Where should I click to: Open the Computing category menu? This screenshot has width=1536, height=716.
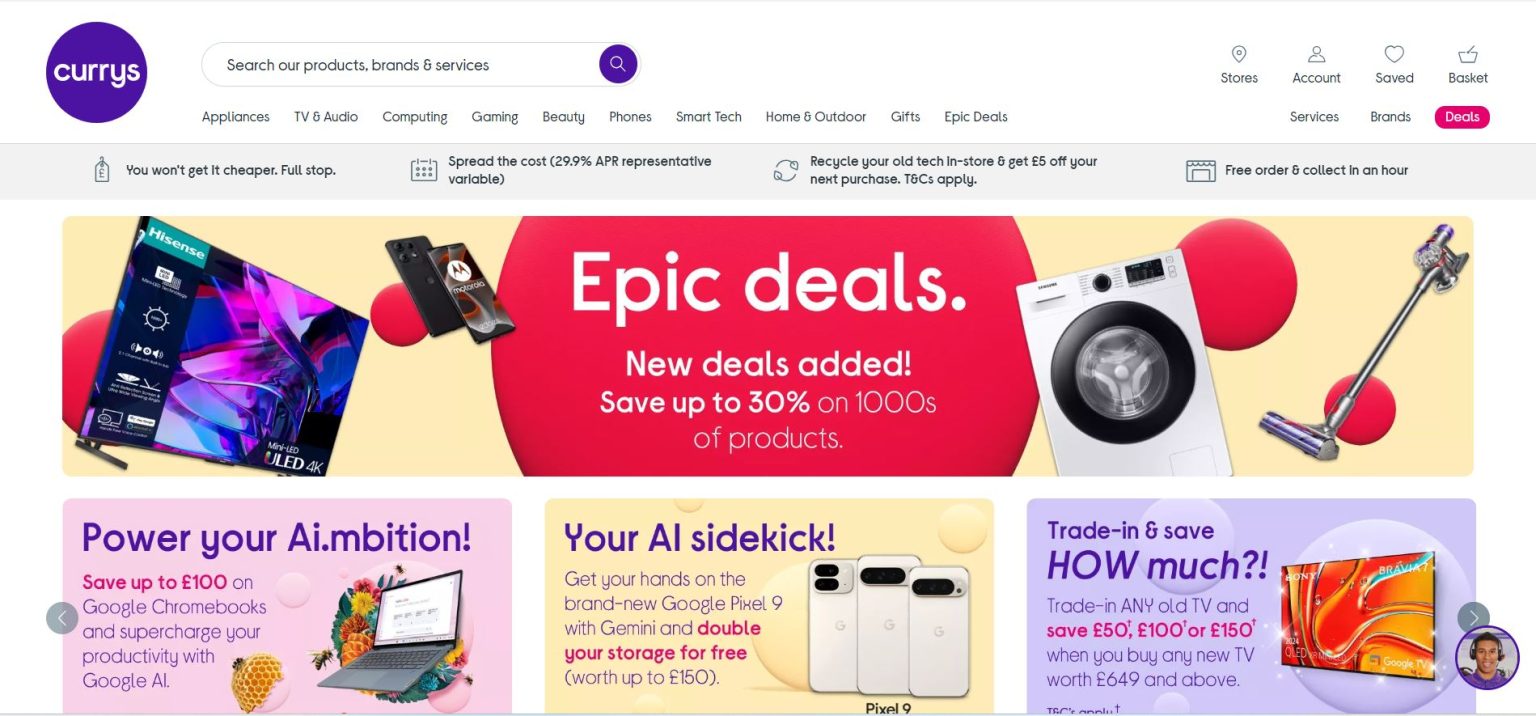pos(415,117)
